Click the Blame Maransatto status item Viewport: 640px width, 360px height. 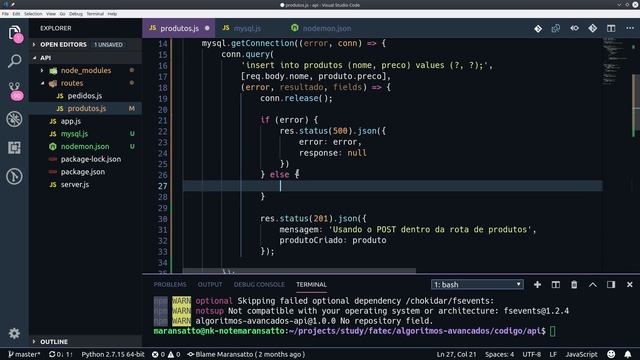click(246, 354)
